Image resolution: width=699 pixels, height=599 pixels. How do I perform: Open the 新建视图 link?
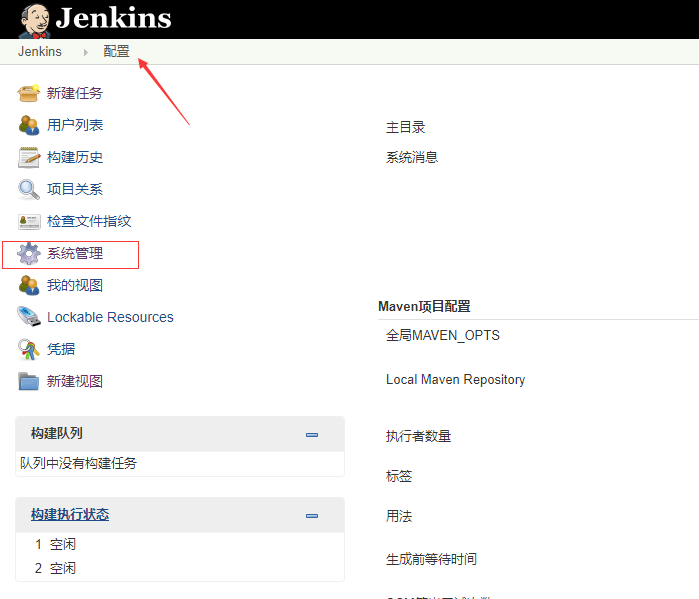point(75,382)
